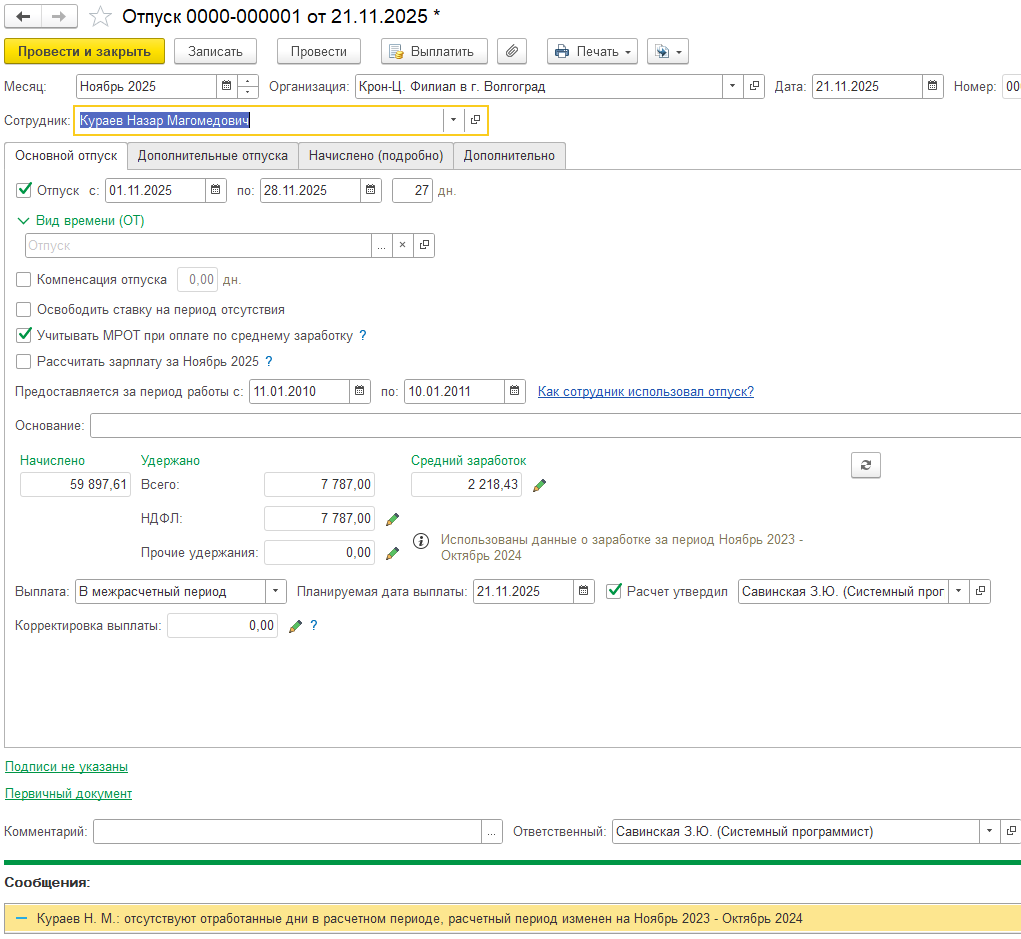Viewport: 1021px width, 939px height.
Task: Open calendar for vacation start date
Action: point(215,190)
